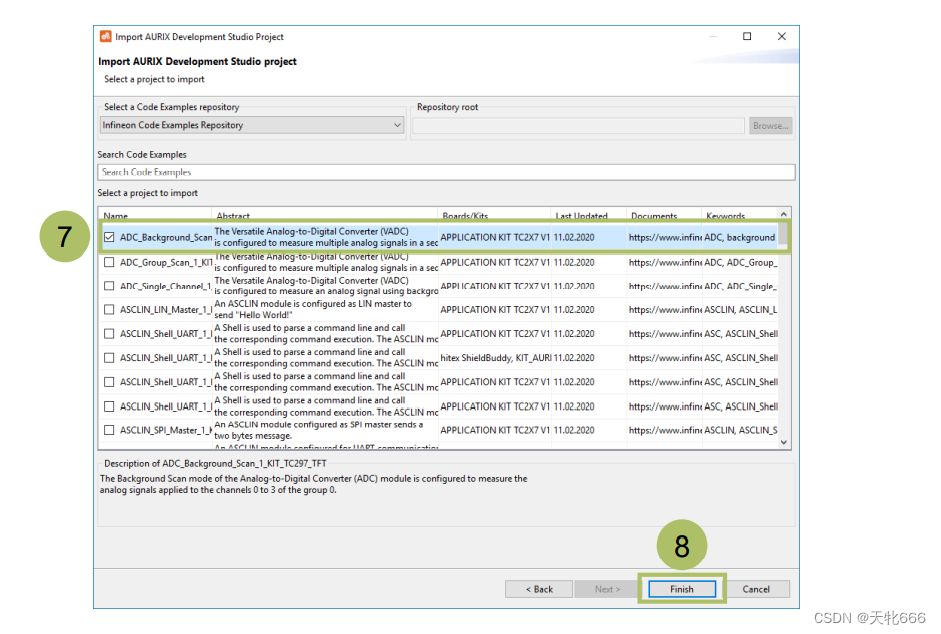
Task: Open the document link for ADC_Group_Scan_1_KIT row
Action: [x=664, y=262]
